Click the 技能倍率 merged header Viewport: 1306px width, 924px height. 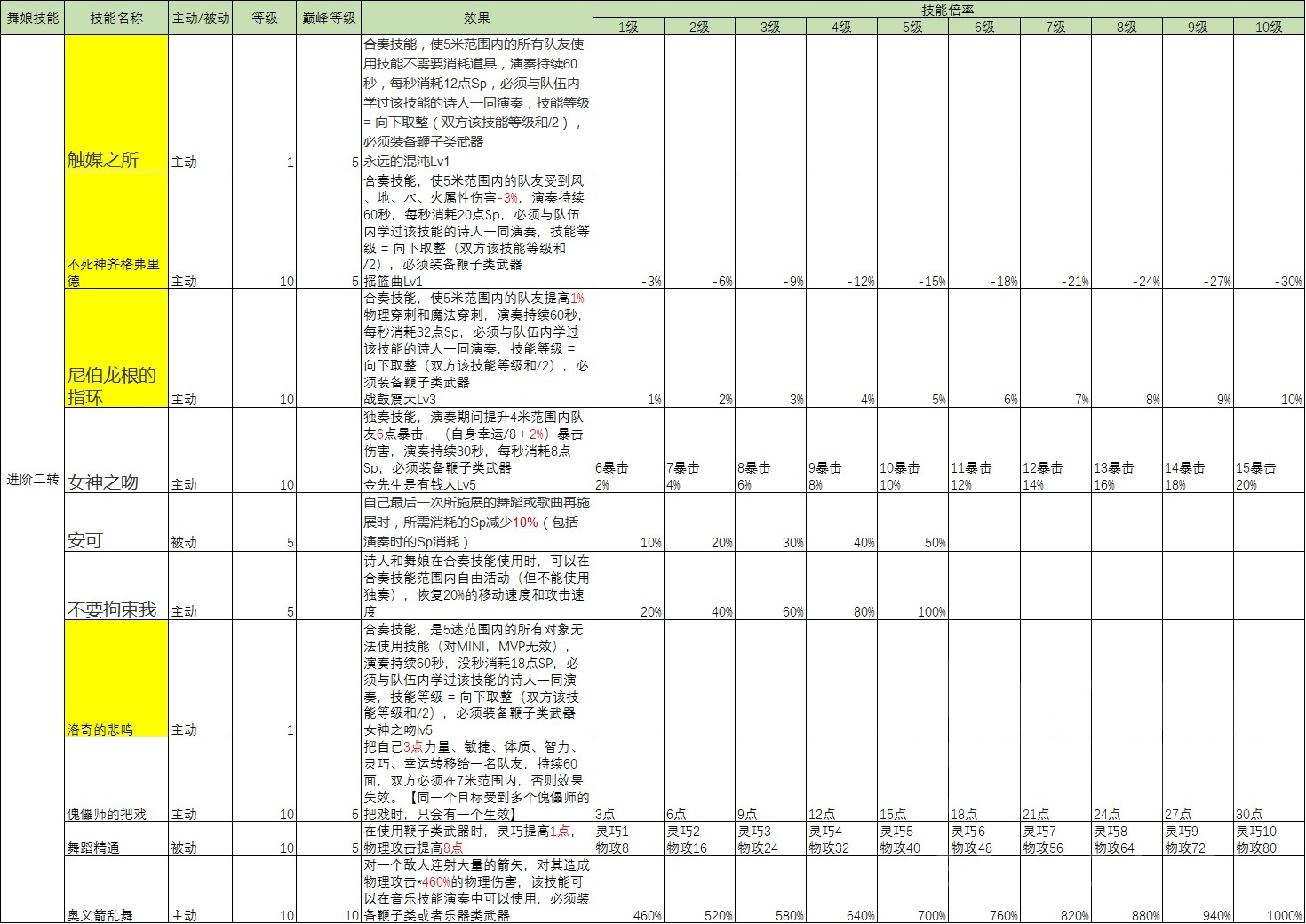949,10
